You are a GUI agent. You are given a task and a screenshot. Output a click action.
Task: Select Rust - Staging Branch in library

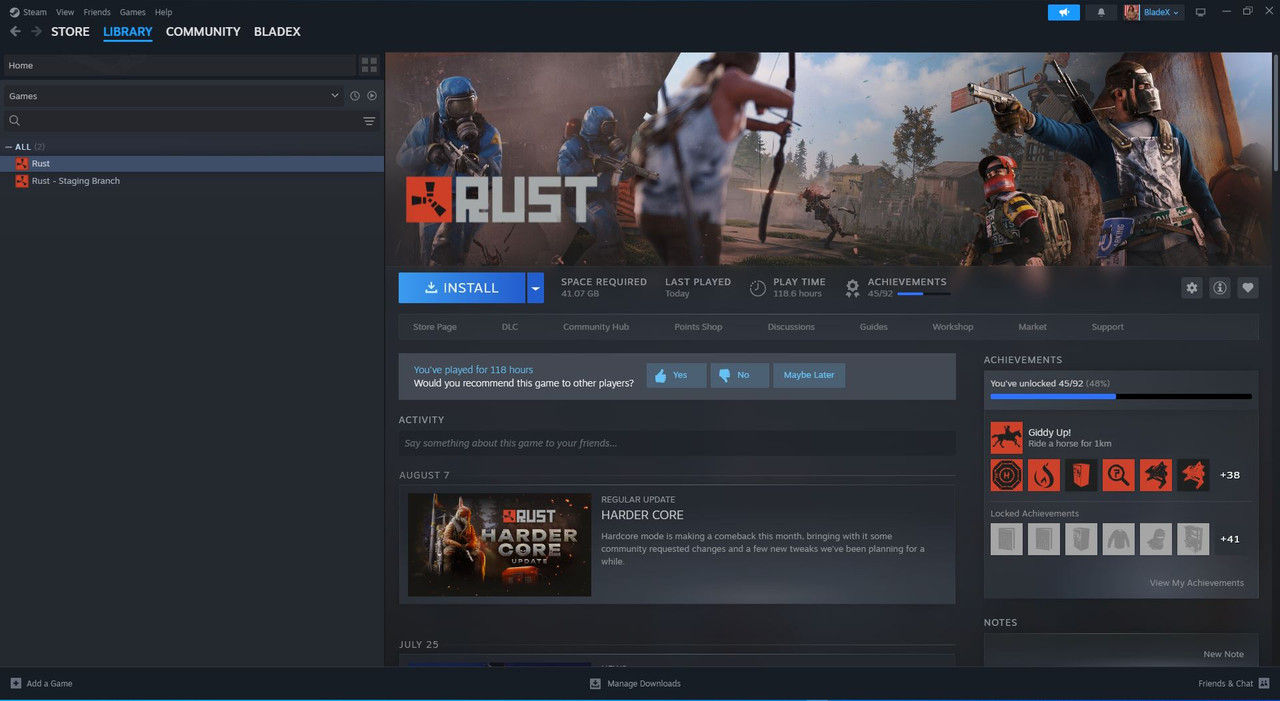[192, 181]
